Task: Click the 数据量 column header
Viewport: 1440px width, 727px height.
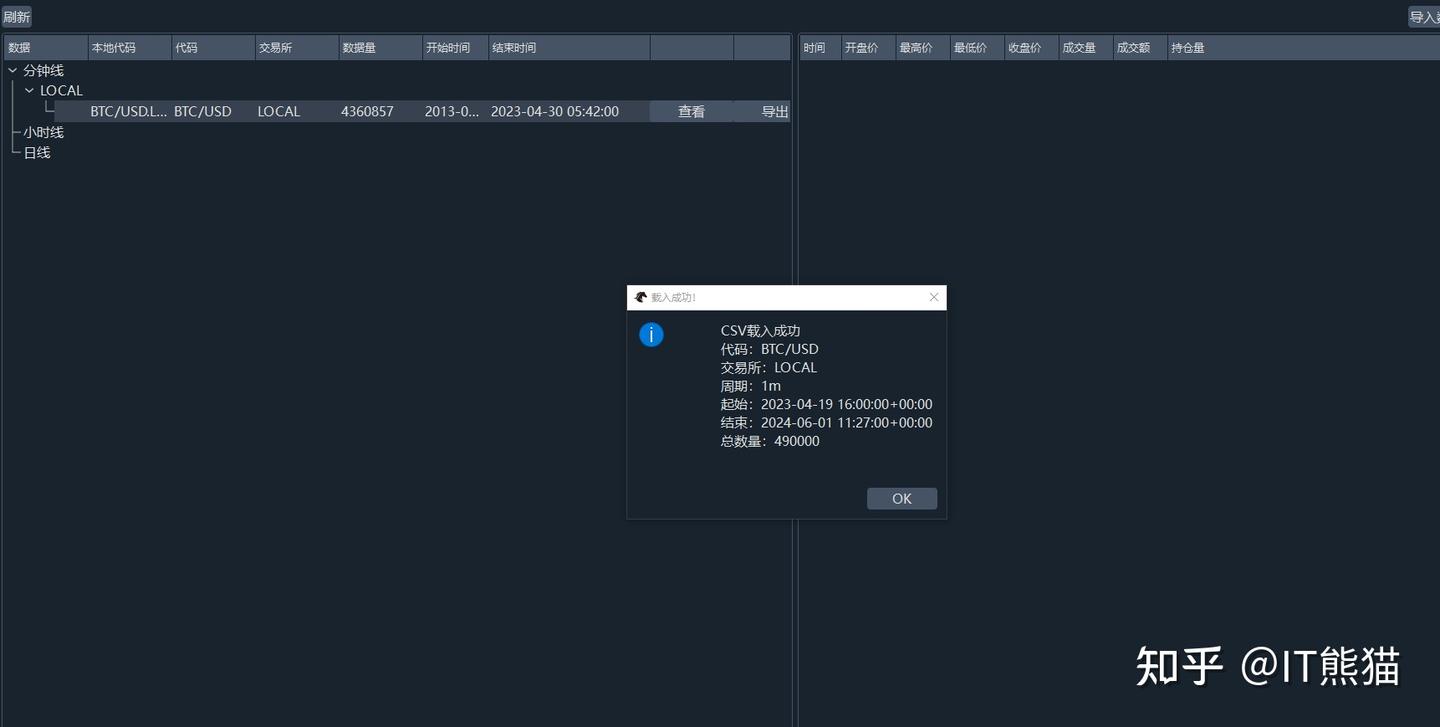Action: (x=360, y=47)
